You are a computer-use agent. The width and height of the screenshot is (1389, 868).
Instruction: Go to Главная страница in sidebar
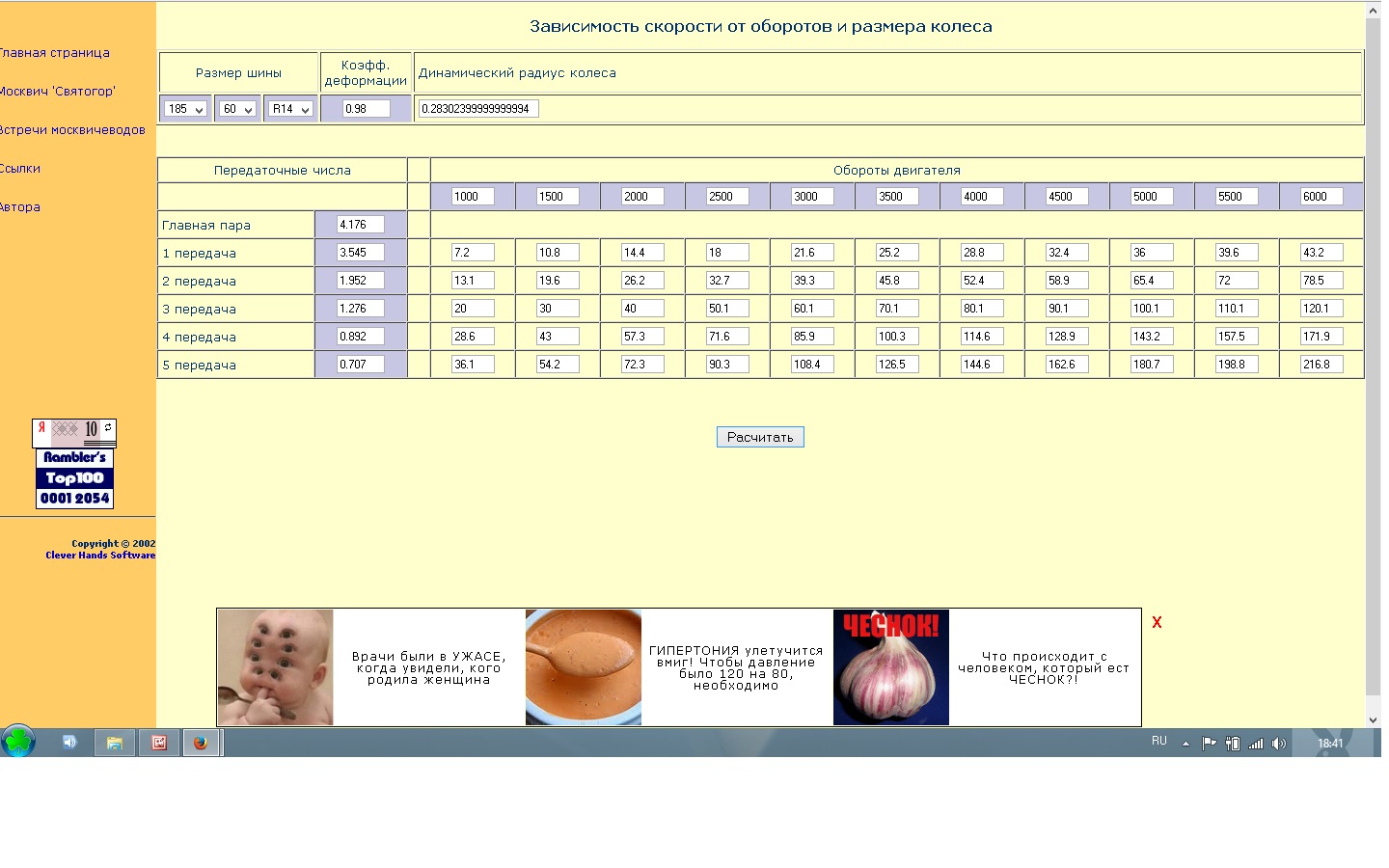54,53
